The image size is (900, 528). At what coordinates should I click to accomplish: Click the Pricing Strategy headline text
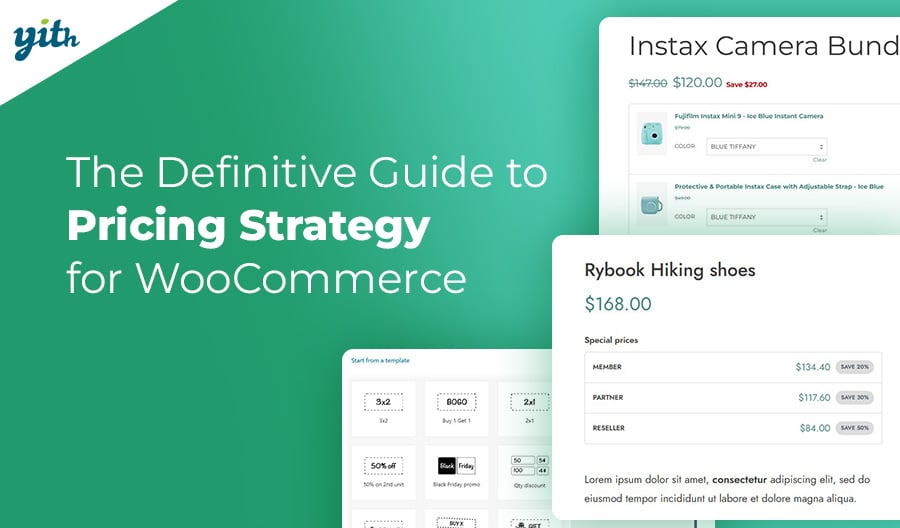(x=249, y=226)
